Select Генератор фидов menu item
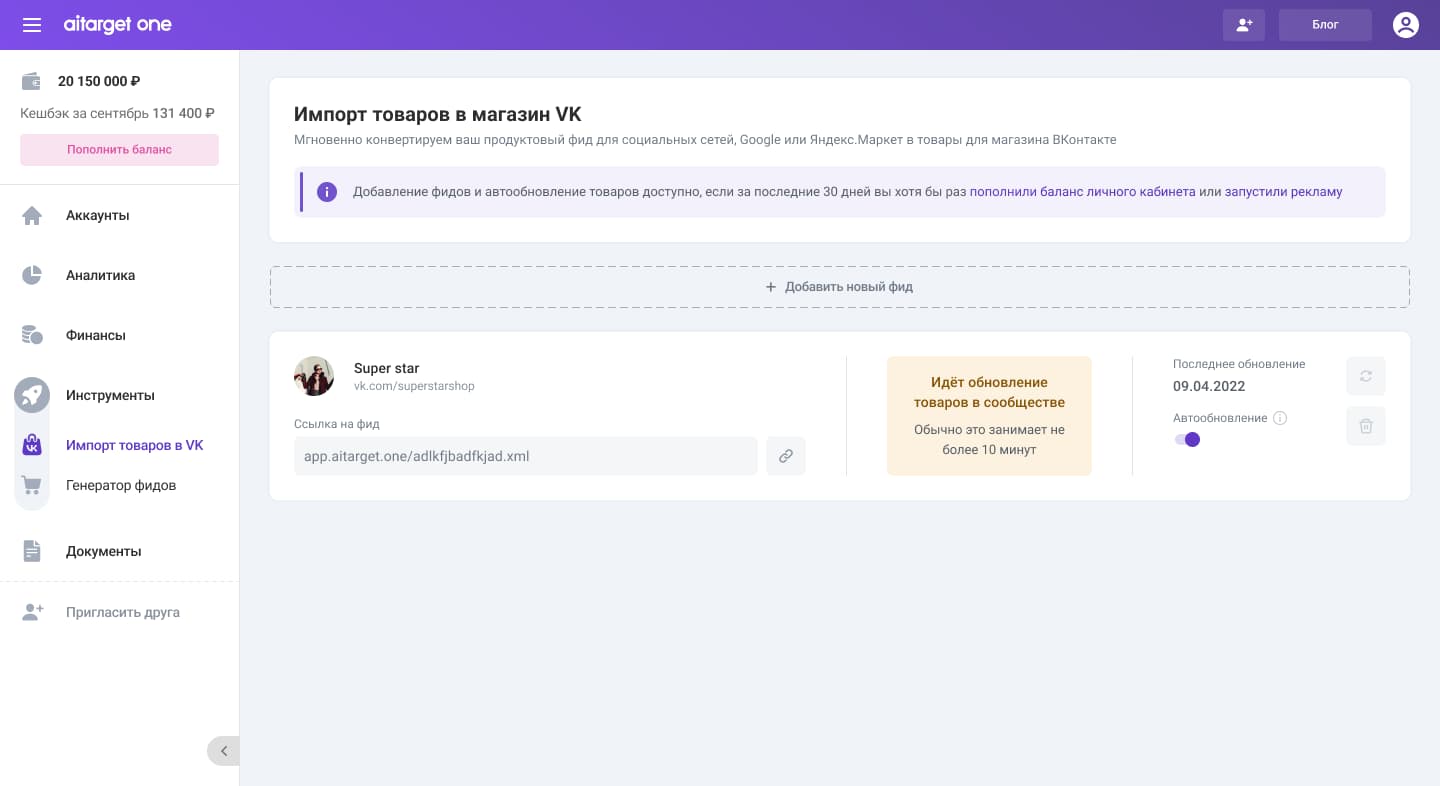Image resolution: width=1440 pixels, height=786 pixels. [120, 485]
